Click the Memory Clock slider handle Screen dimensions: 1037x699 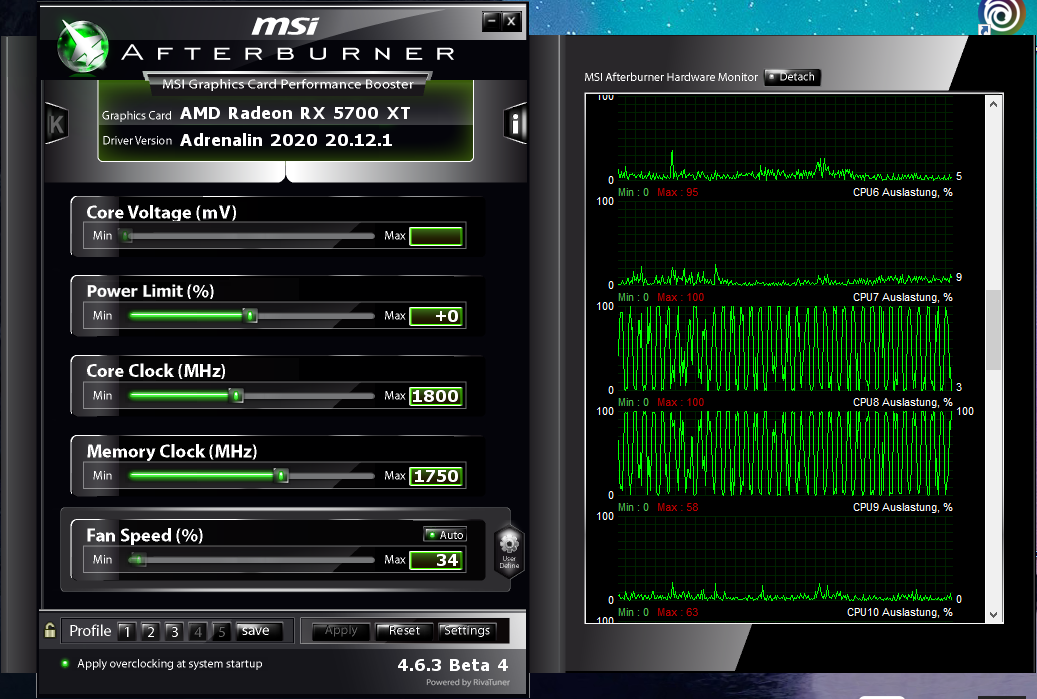tap(282, 475)
